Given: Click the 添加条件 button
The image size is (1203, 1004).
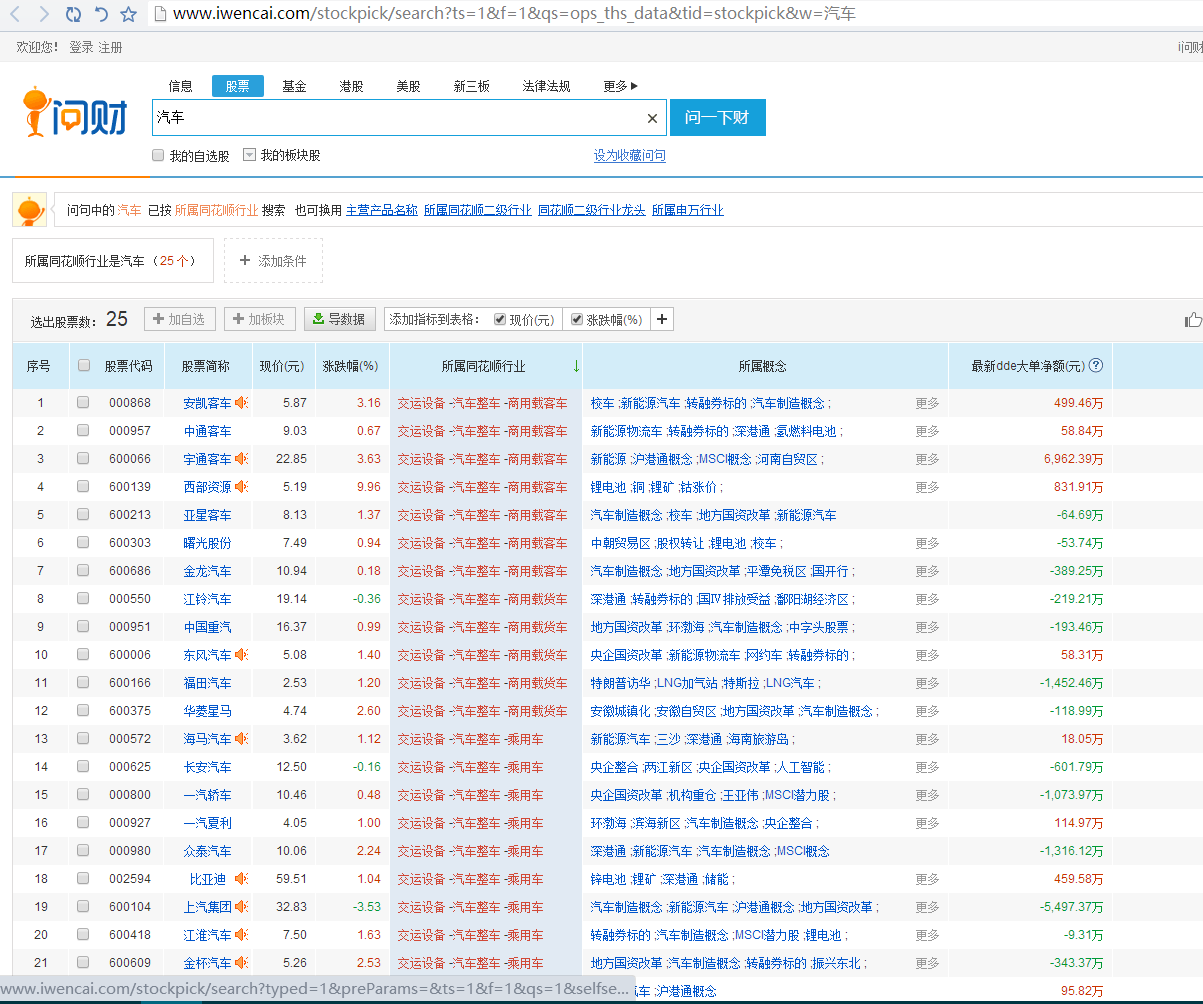Looking at the screenshot, I should coord(273,261).
